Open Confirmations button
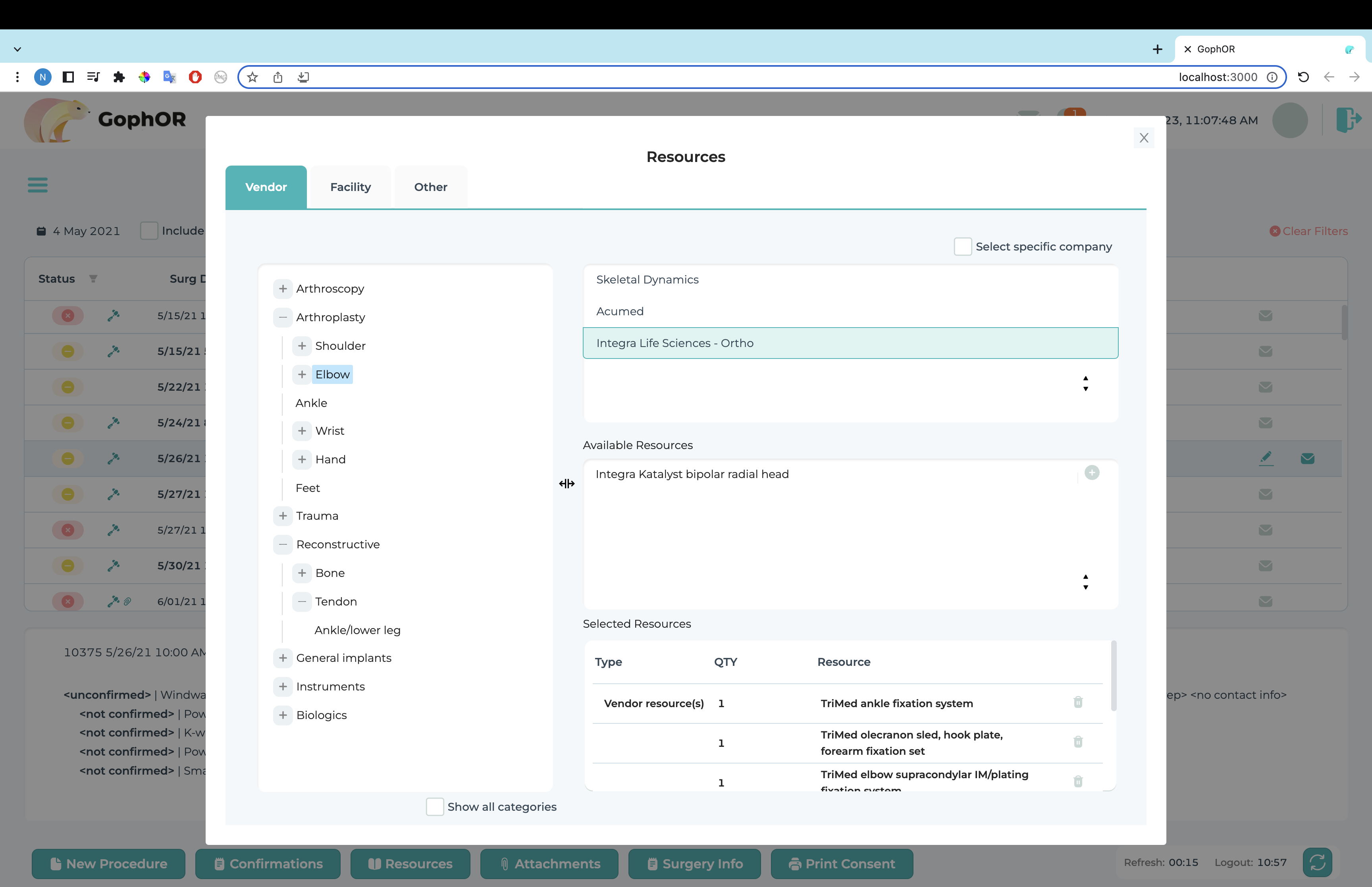Image resolution: width=1372 pixels, height=887 pixels. click(x=268, y=864)
